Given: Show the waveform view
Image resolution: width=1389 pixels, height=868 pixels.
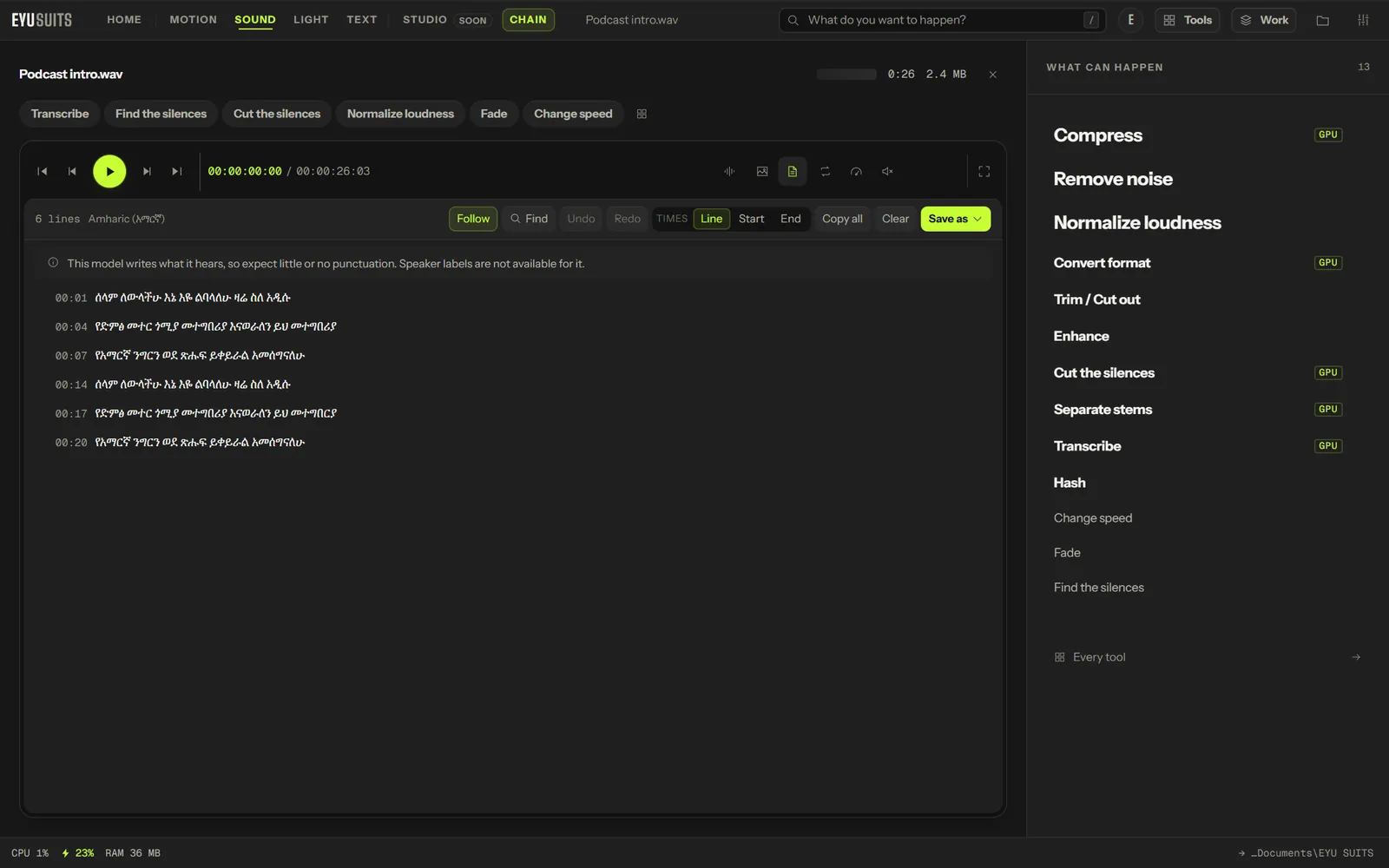Looking at the screenshot, I should pyautogui.click(x=729, y=172).
